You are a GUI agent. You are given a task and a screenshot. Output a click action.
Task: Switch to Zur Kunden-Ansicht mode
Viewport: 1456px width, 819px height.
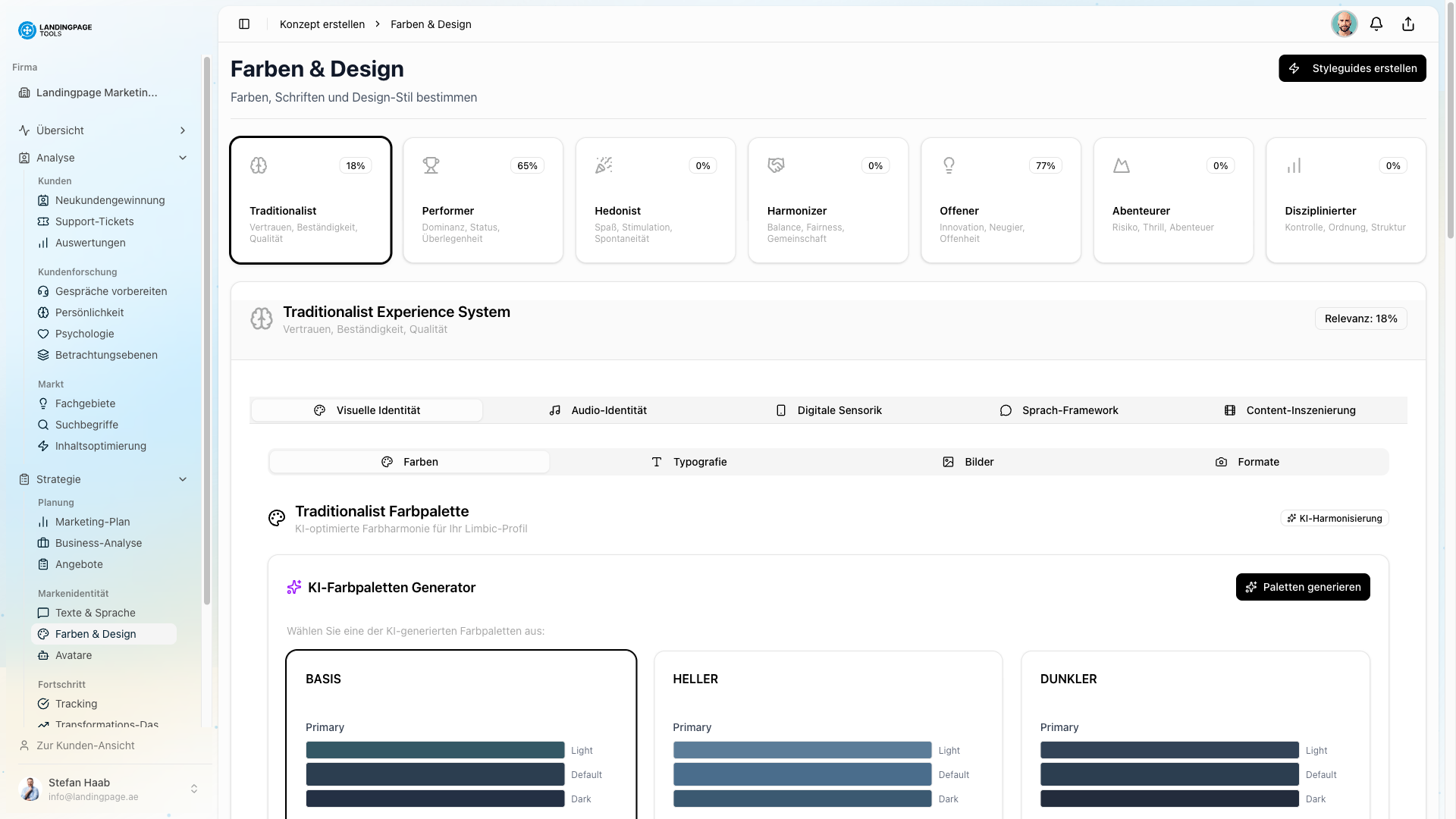click(85, 745)
